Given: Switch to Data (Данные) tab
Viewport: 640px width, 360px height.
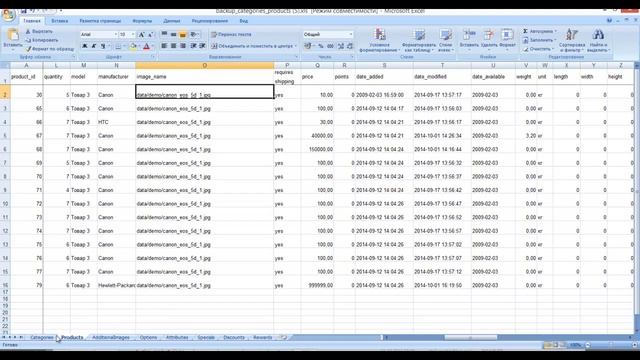Looking at the screenshot, I should pyautogui.click(x=171, y=21).
